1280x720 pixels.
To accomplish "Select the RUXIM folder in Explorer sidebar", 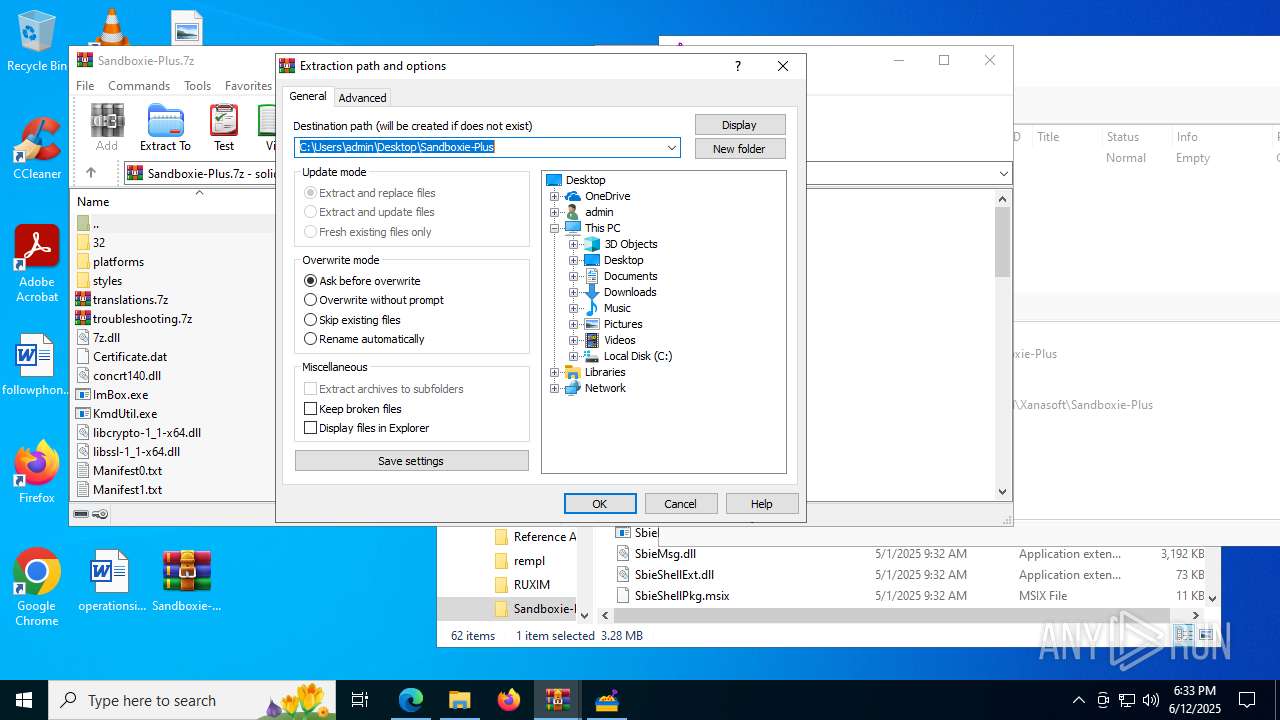I will click(531, 585).
